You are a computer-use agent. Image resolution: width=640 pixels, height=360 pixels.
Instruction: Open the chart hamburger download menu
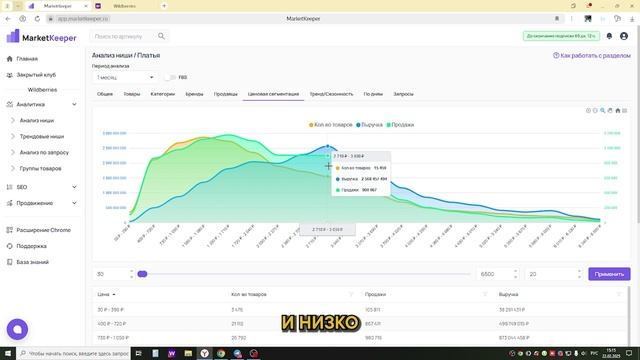624,111
